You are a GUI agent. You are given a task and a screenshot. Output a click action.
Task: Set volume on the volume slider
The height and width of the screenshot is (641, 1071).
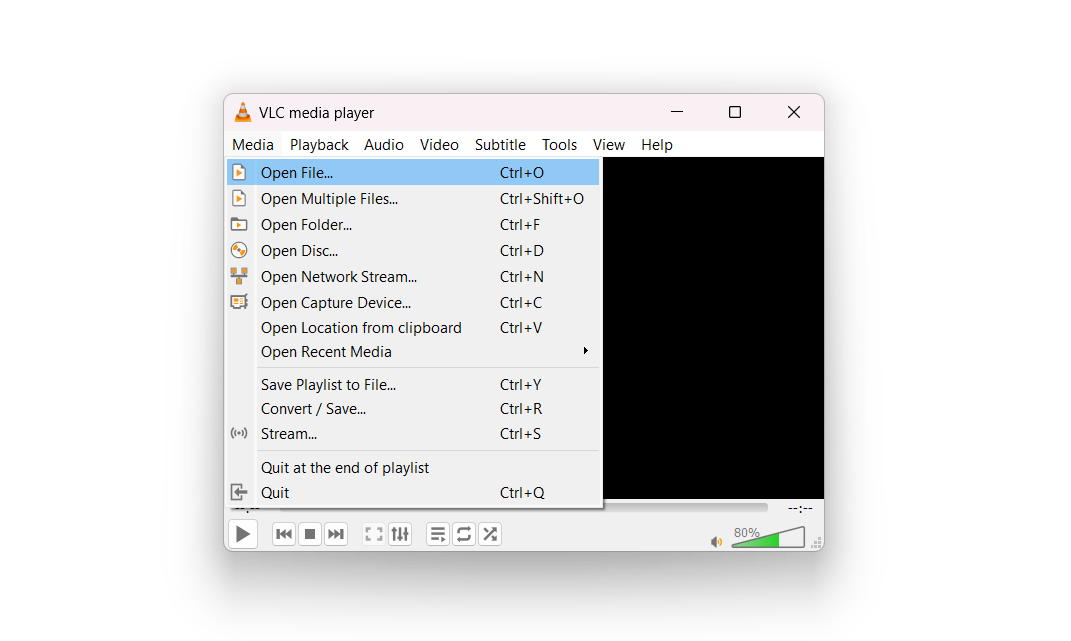[768, 537]
